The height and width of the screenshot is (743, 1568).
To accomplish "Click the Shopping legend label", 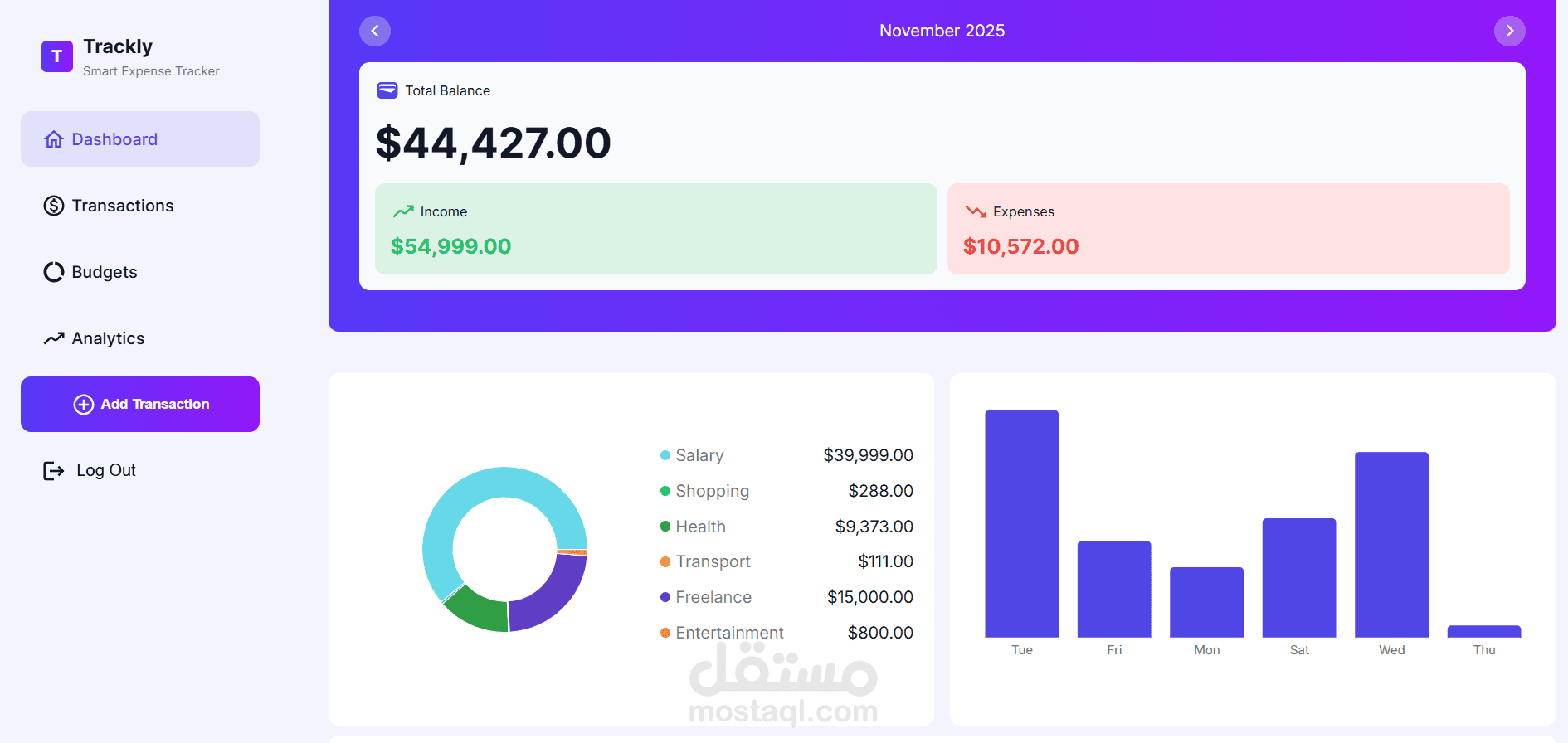I will coord(713,491).
